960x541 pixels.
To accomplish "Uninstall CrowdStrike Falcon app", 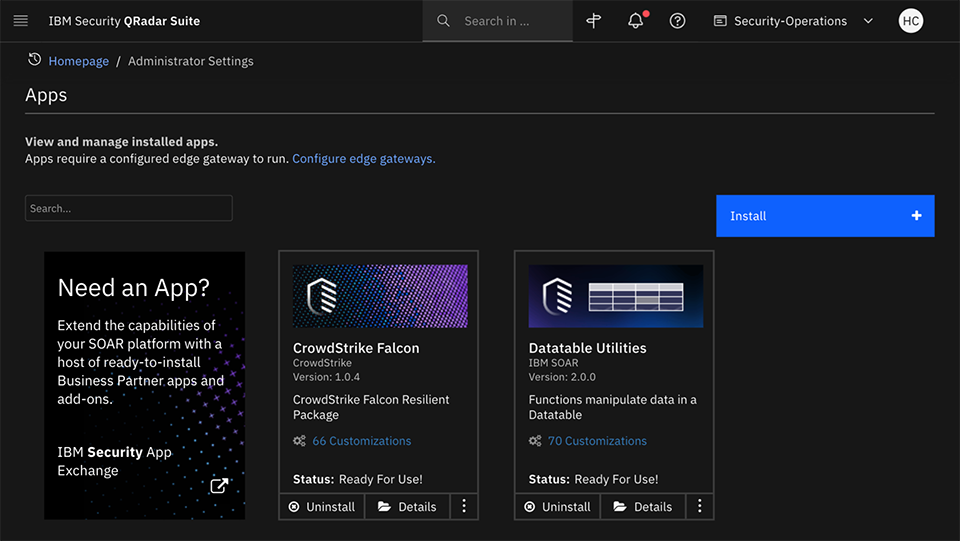I will coord(322,507).
